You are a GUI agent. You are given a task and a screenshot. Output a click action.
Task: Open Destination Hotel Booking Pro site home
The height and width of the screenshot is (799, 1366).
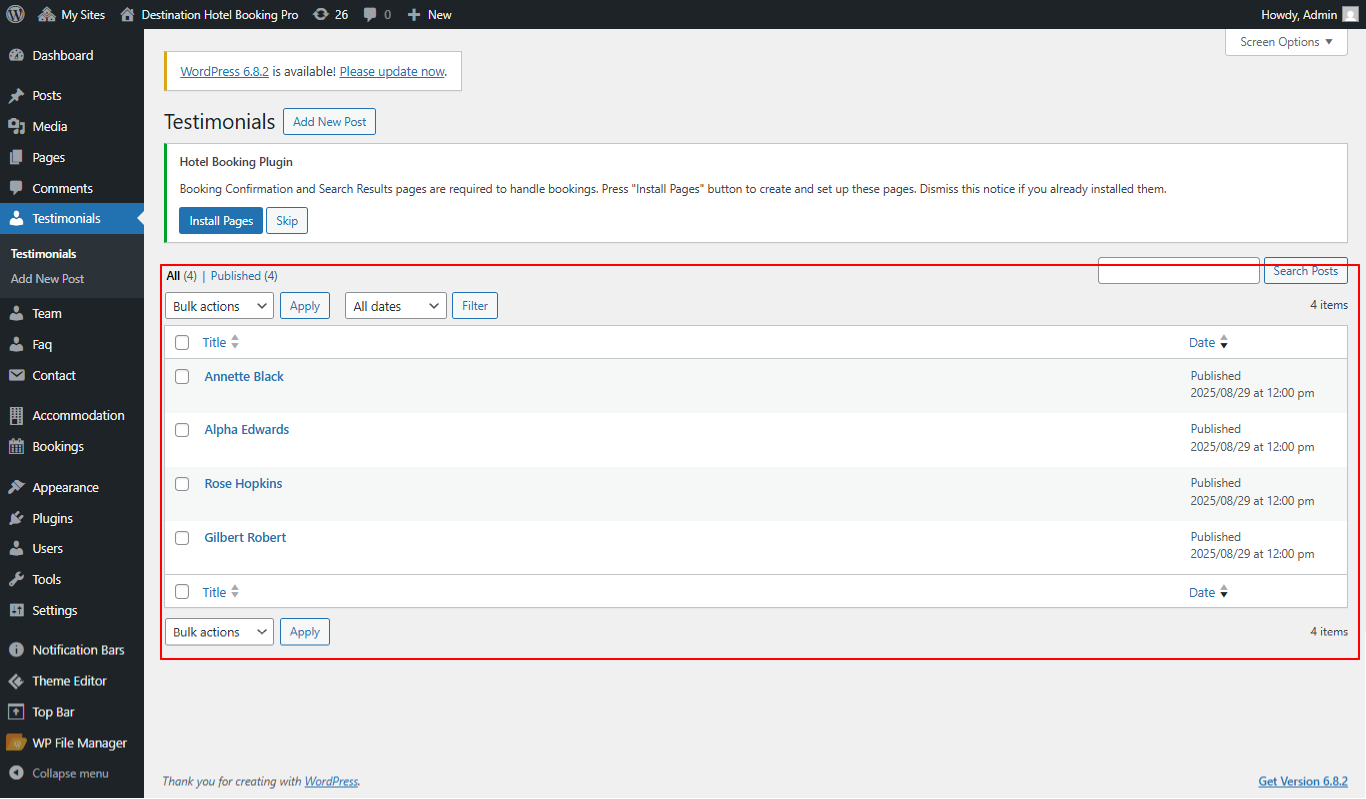pos(209,14)
